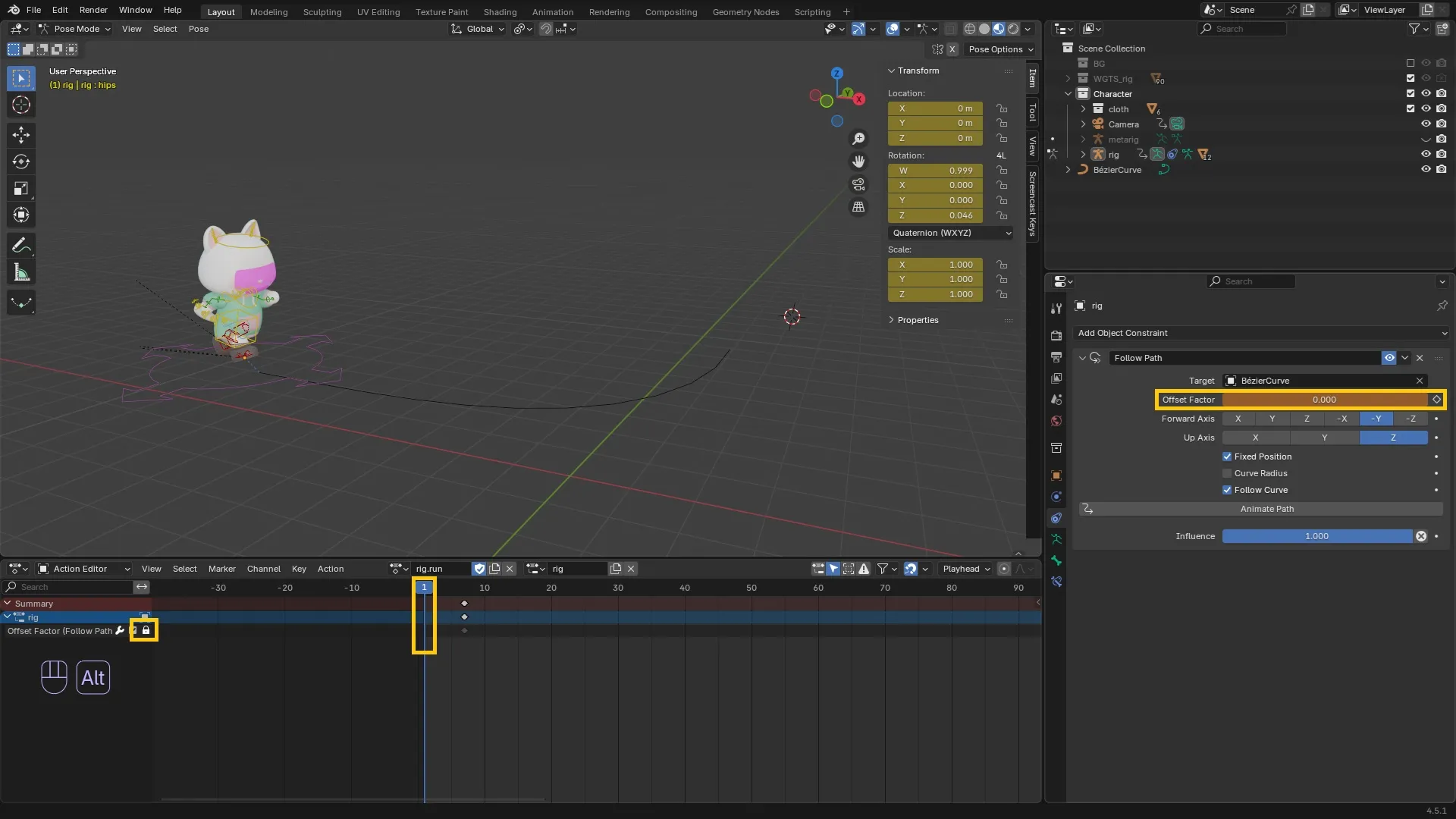1456x819 pixels.
Task: Select the Move tool in the toolbar
Action: click(x=21, y=135)
